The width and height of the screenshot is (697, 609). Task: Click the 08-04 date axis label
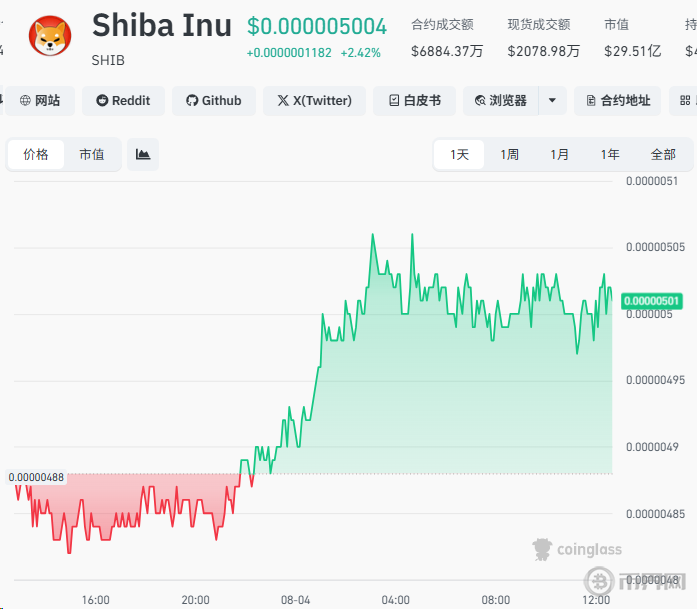coord(295,600)
